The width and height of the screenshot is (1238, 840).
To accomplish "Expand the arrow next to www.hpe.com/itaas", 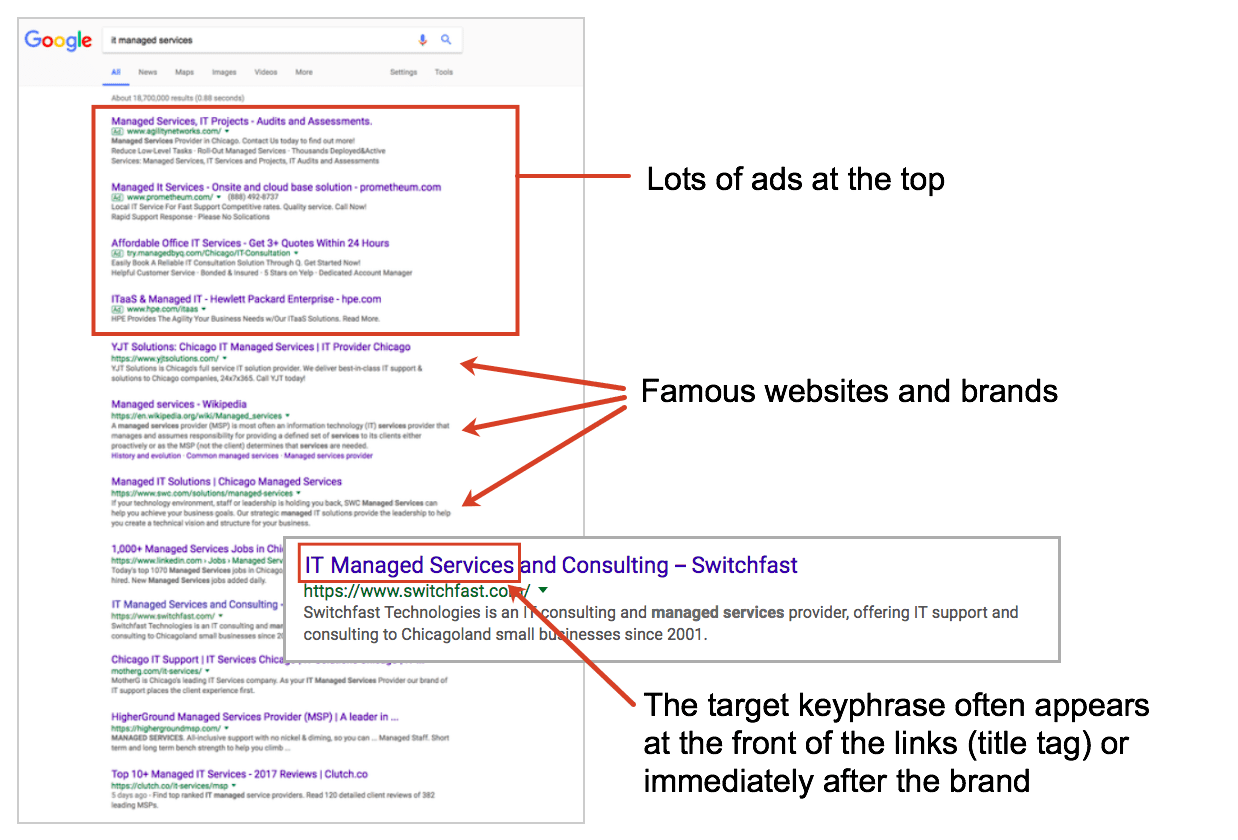I will (x=205, y=309).
